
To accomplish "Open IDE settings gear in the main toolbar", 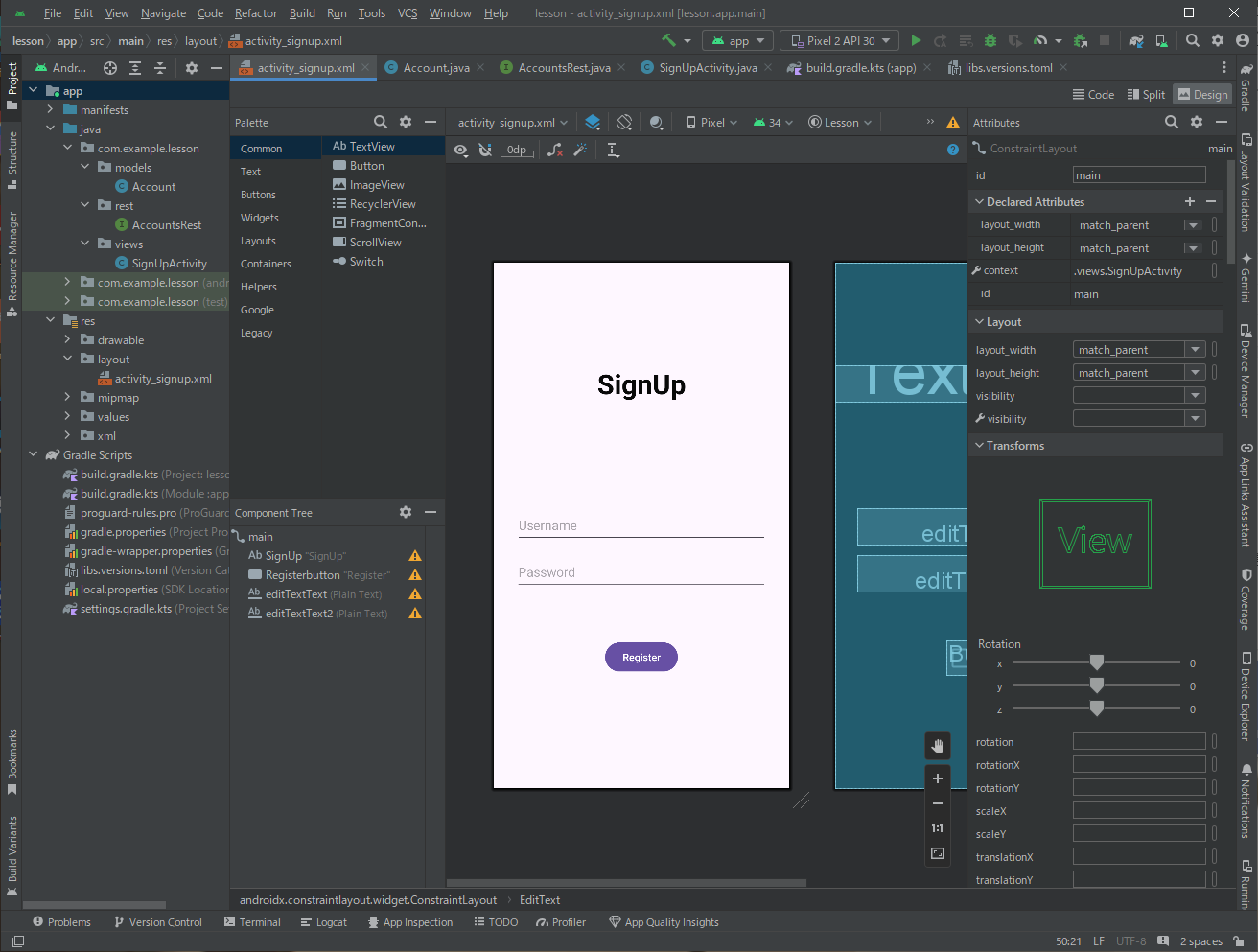I will pyautogui.click(x=1218, y=40).
